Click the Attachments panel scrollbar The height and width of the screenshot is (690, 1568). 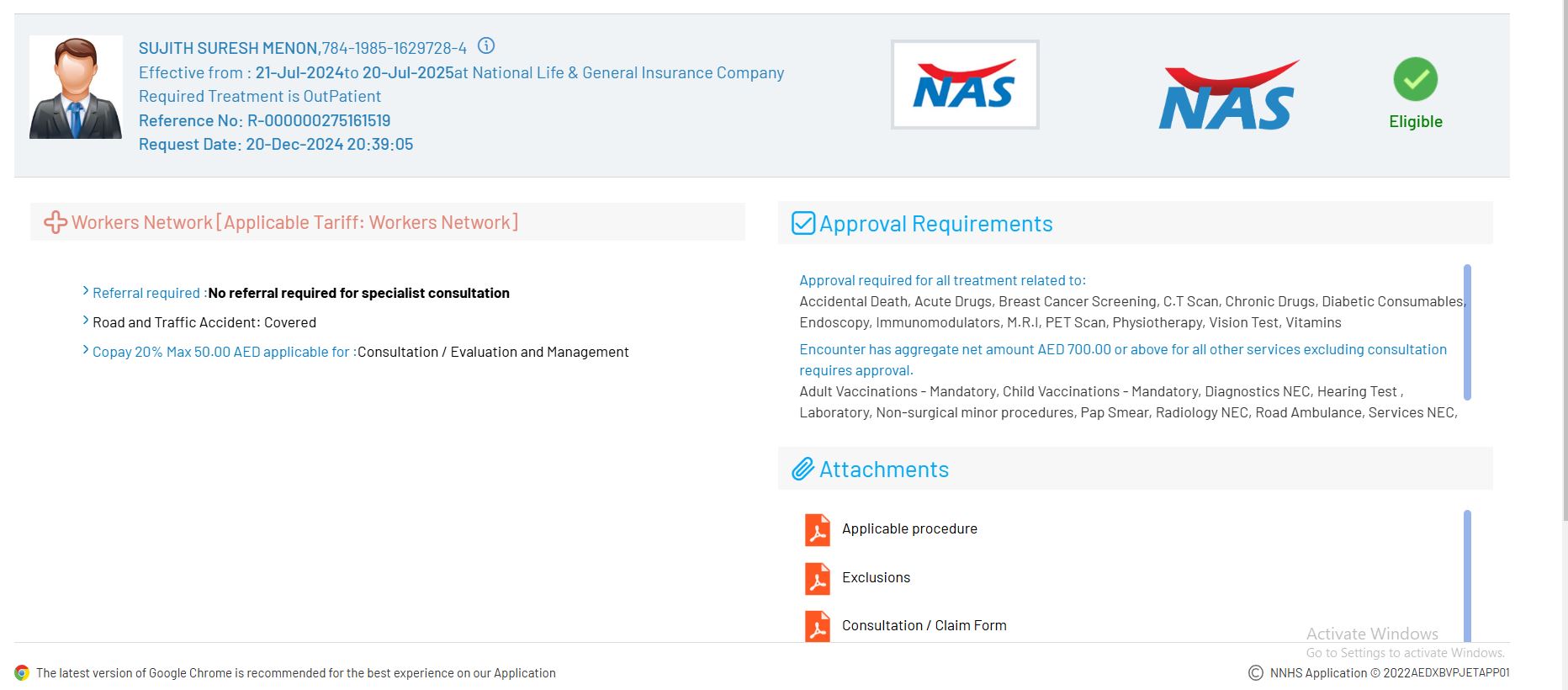coord(1467,576)
